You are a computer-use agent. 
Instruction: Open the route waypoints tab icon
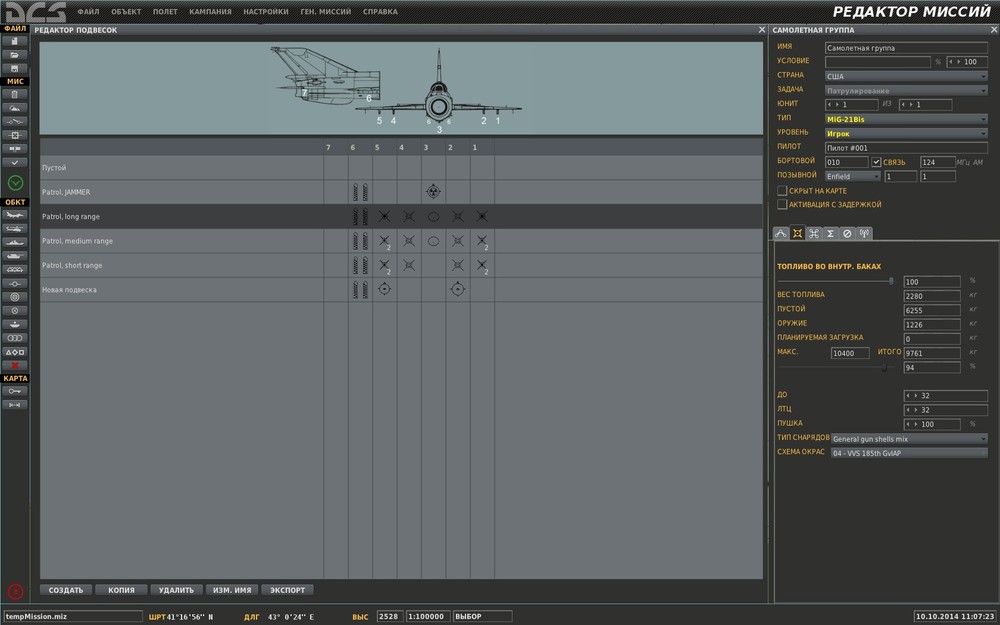coord(781,233)
